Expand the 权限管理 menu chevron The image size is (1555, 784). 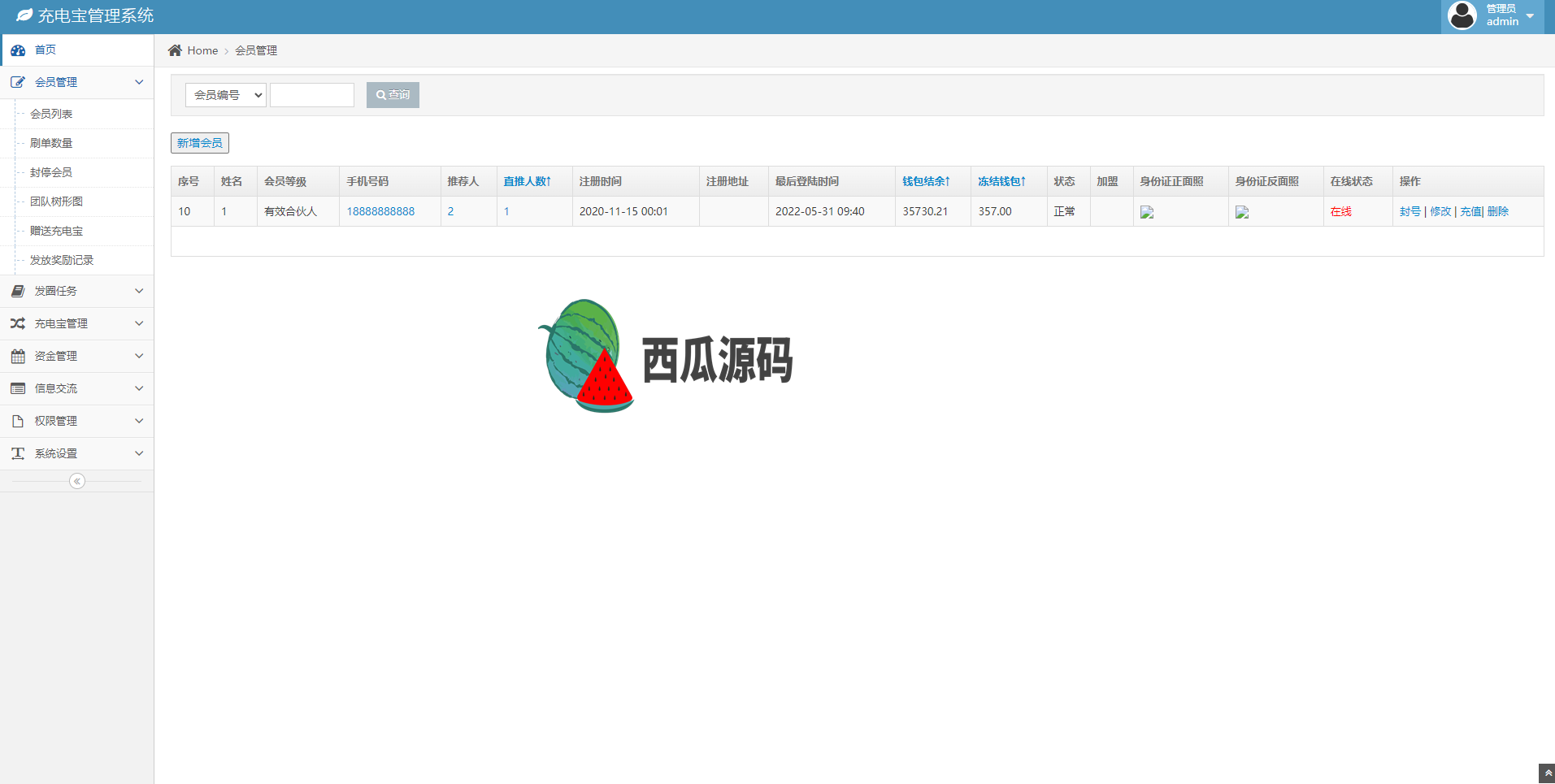[139, 421]
